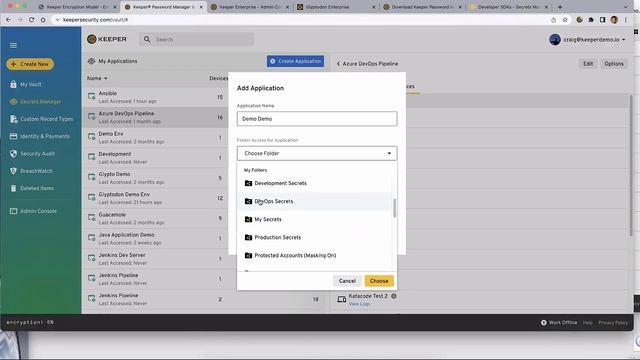Screen dimensions: 640x360
Task: Click the Create New button
Action: [30, 64]
